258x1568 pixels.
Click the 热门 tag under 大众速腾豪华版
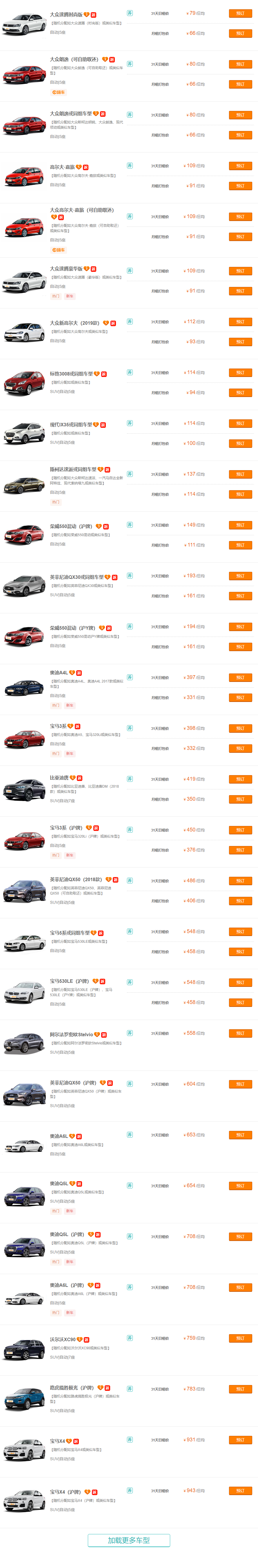(x=56, y=297)
